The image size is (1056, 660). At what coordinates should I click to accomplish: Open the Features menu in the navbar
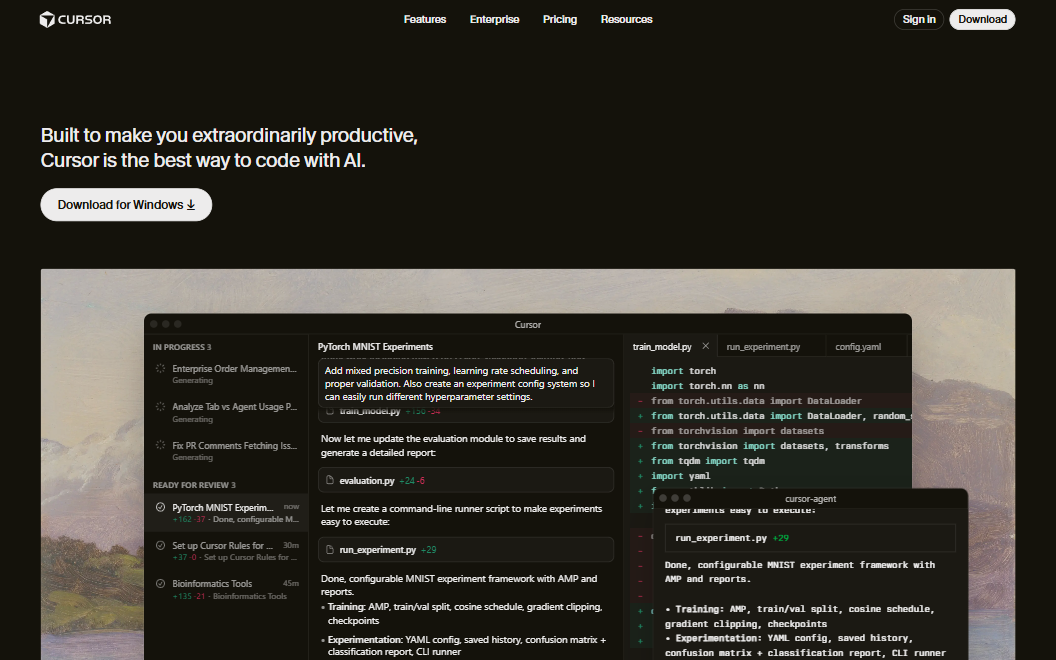[425, 19]
